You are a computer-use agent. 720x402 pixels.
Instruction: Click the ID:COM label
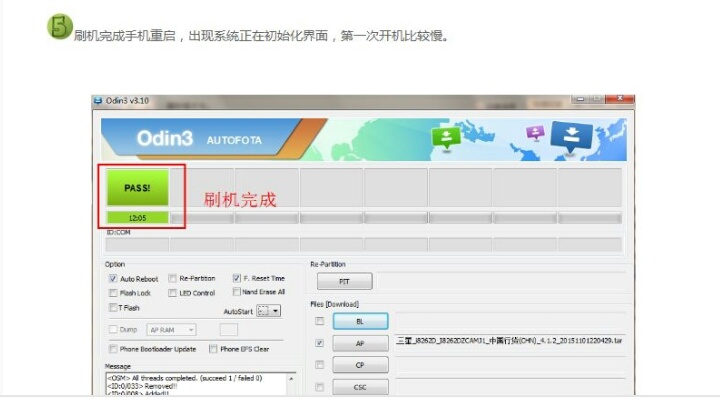tap(118, 232)
